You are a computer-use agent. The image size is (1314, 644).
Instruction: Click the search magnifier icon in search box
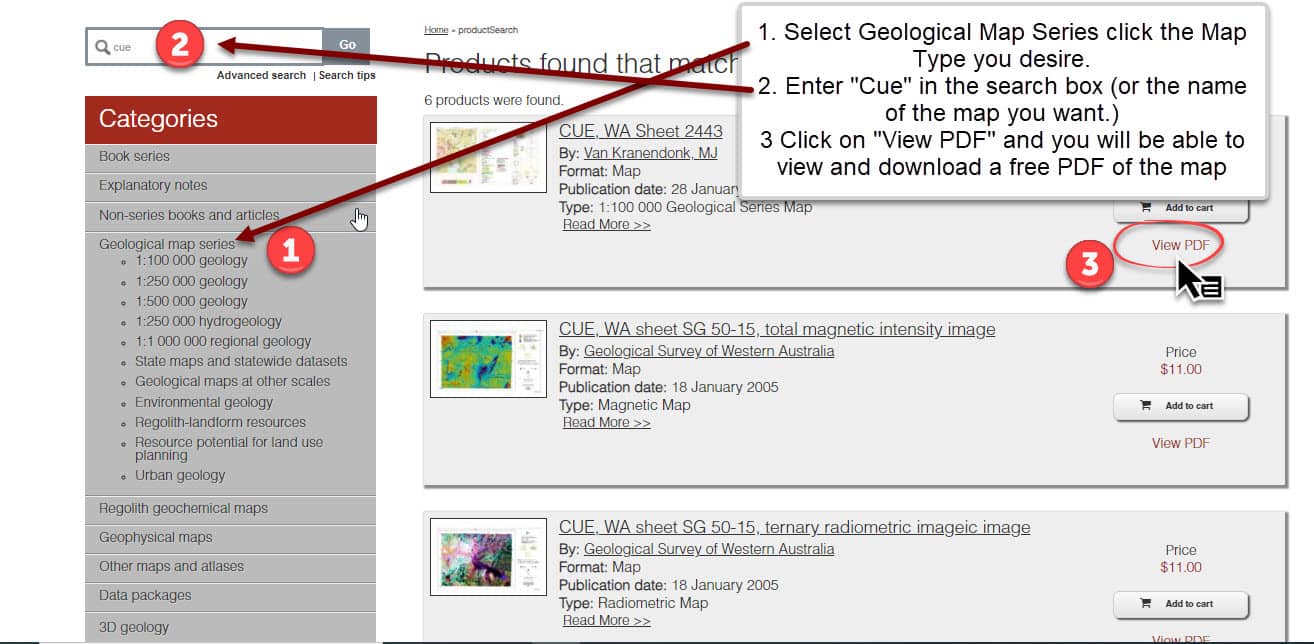(x=102, y=47)
